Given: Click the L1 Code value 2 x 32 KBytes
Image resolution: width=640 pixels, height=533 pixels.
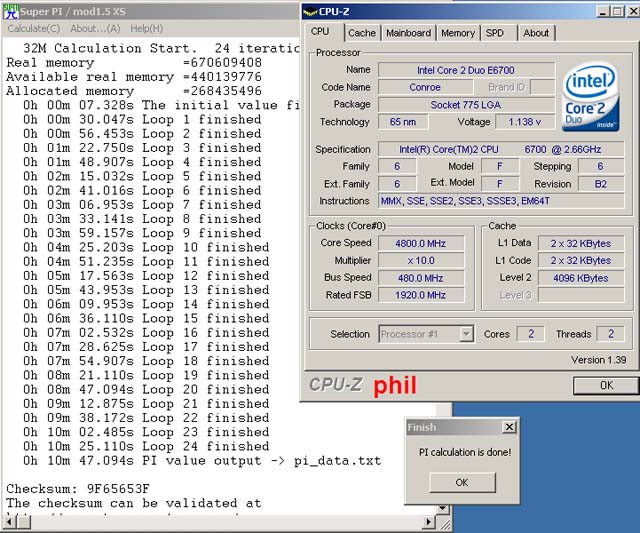Looking at the screenshot, I should (581, 260).
